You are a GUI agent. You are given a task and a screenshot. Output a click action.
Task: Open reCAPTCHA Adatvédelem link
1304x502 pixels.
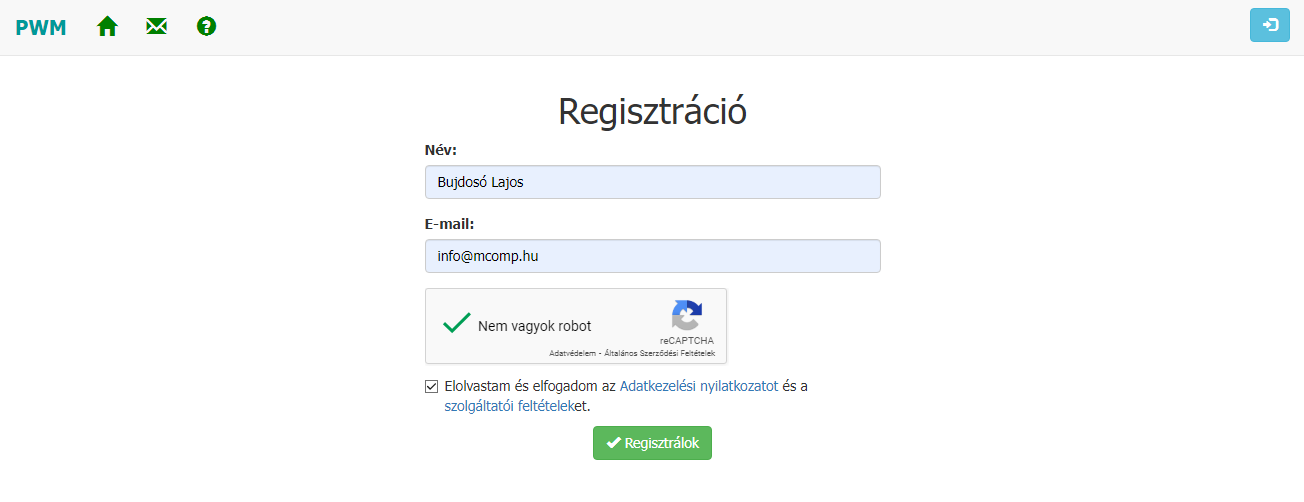(x=574, y=353)
